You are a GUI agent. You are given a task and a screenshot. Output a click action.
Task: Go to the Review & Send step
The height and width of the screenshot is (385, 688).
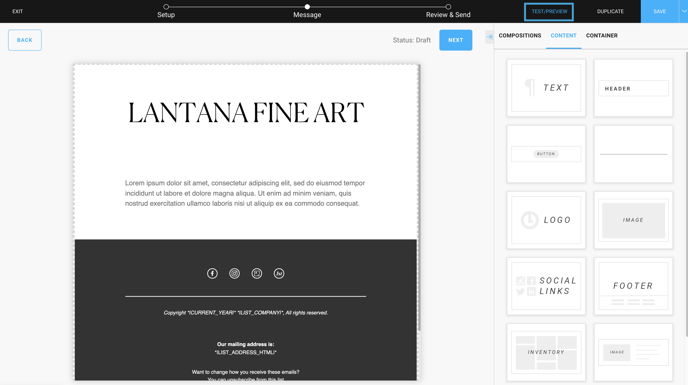448,14
